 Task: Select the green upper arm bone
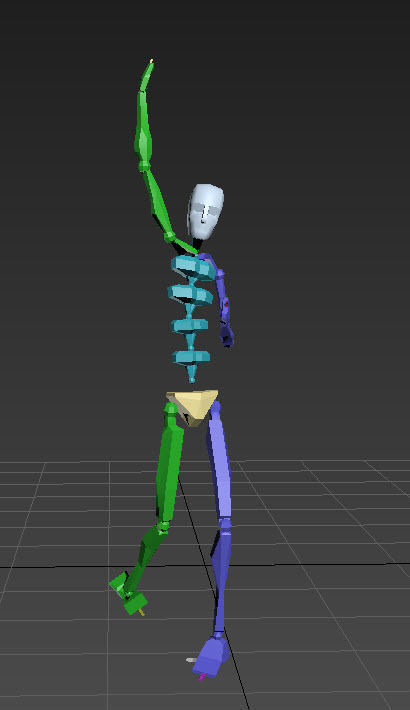[x=158, y=203]
